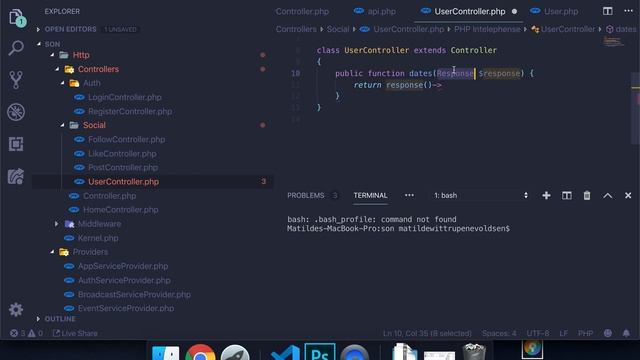The image size is (640, 360).
Task: Open the Search view in the activity bar
Action: (16, 48)
